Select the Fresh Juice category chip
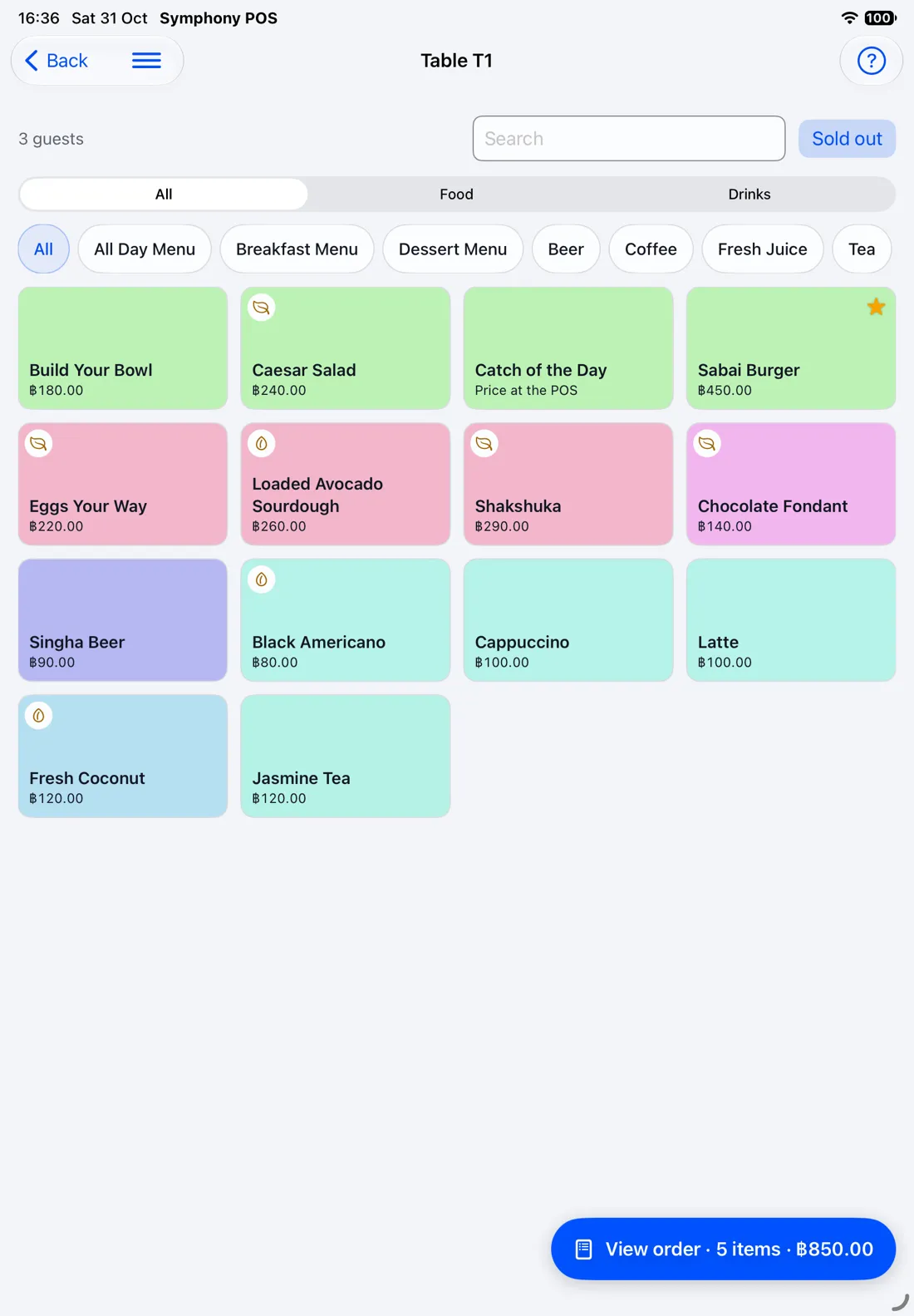914x1316 pixels. click(x=762, y=249)
